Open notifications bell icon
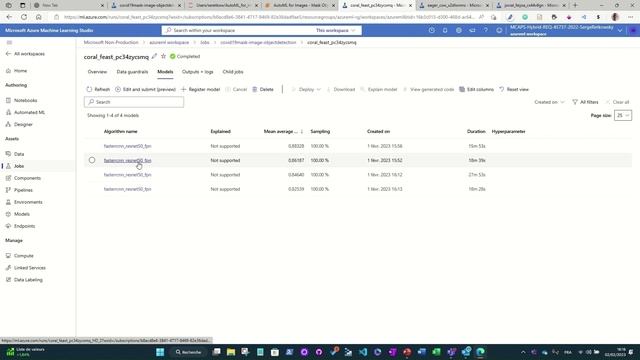The width and height of the screenshot is (640, 360). (445, 30)
